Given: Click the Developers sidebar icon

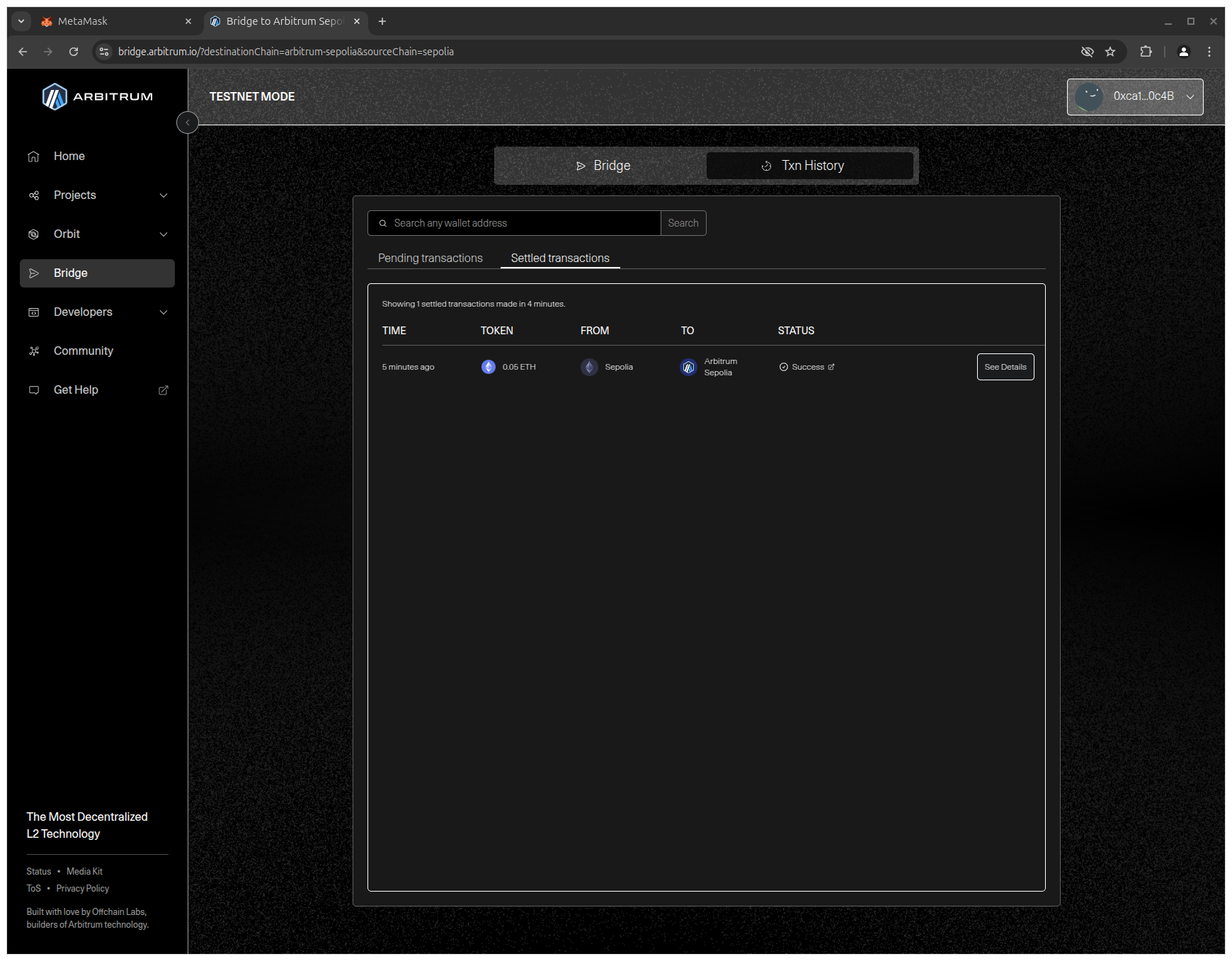Looking at the screenshot, I should [x=33, y=312].
